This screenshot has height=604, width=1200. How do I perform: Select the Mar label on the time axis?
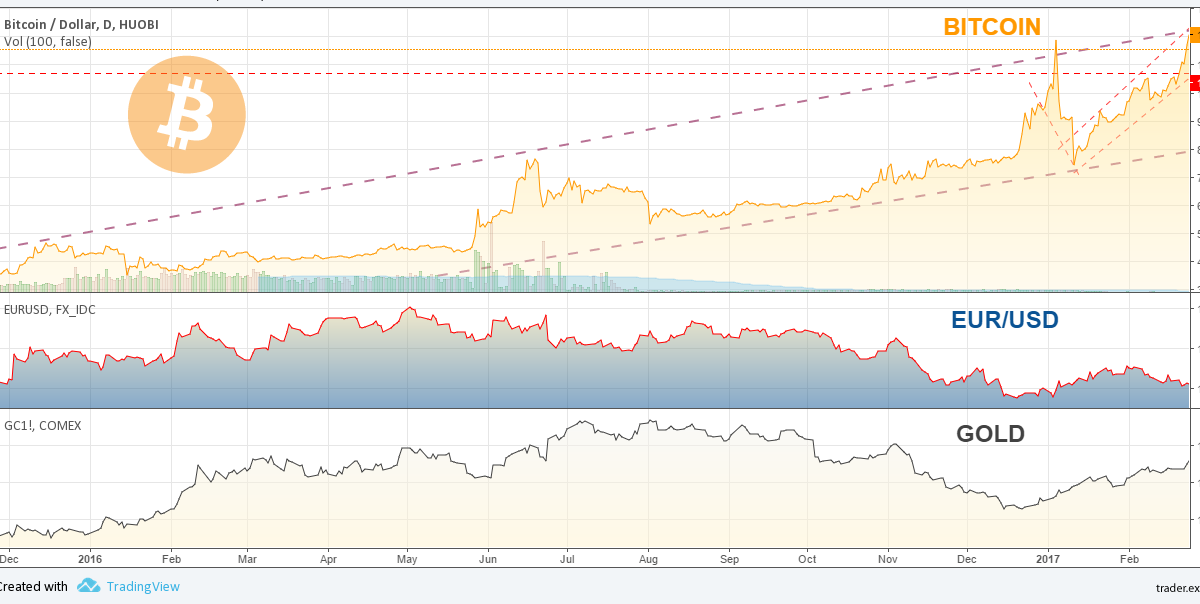point(248,560)
